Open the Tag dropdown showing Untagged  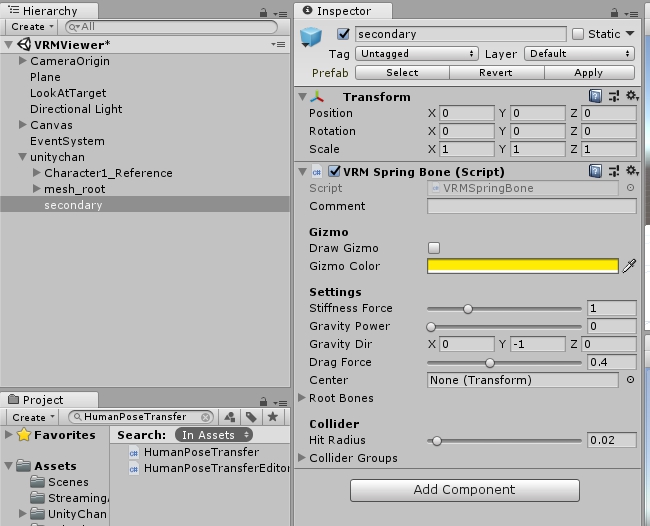tap(416, 53)
